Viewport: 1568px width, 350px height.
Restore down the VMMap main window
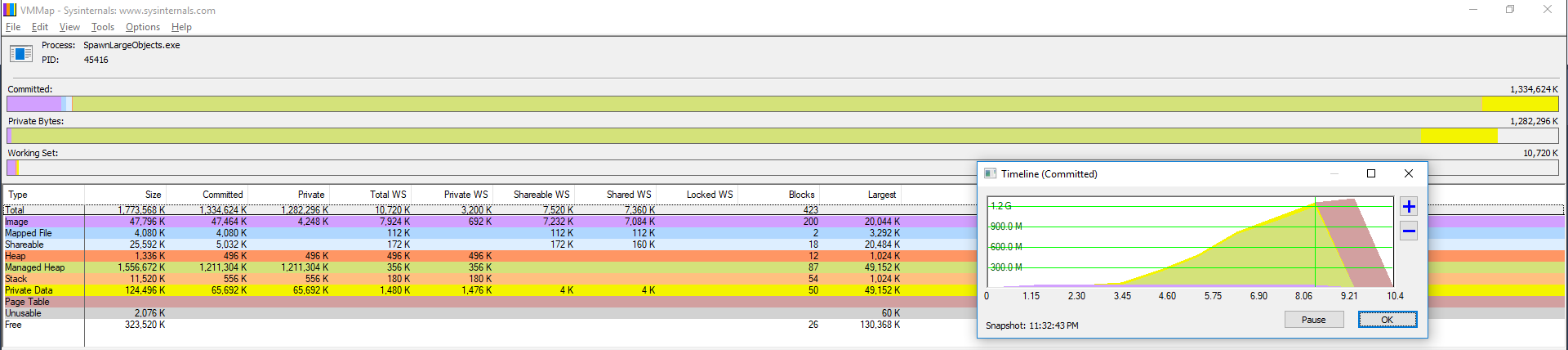(x=1510, y=10)
